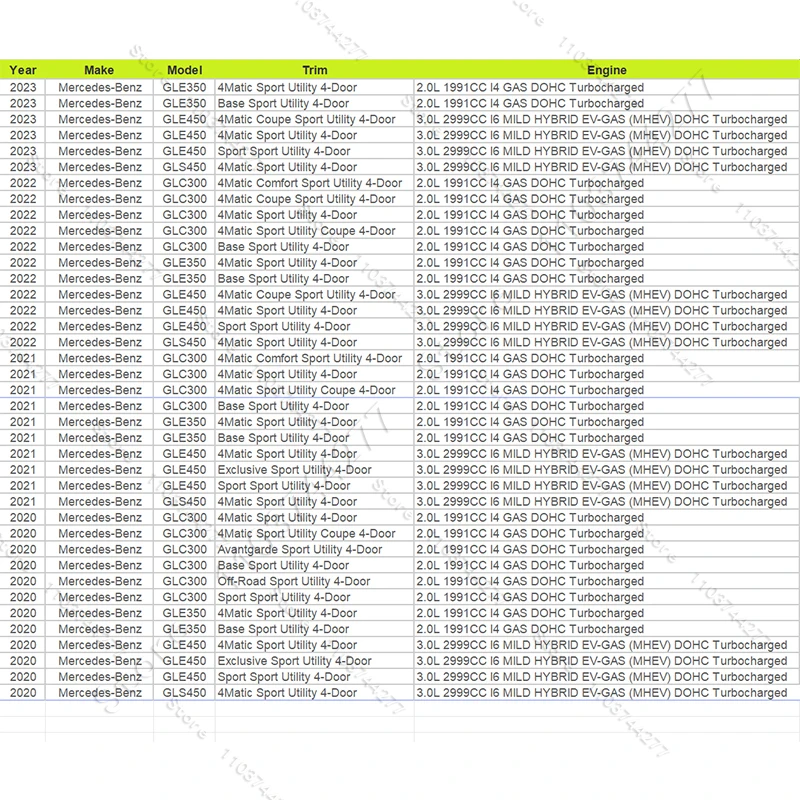Click the 2021 '4Matic Comfort Sport Utility 4-Door' cell
Image resolution: width=800 pixels, height=800 pixels.
[x=314, y=358]
